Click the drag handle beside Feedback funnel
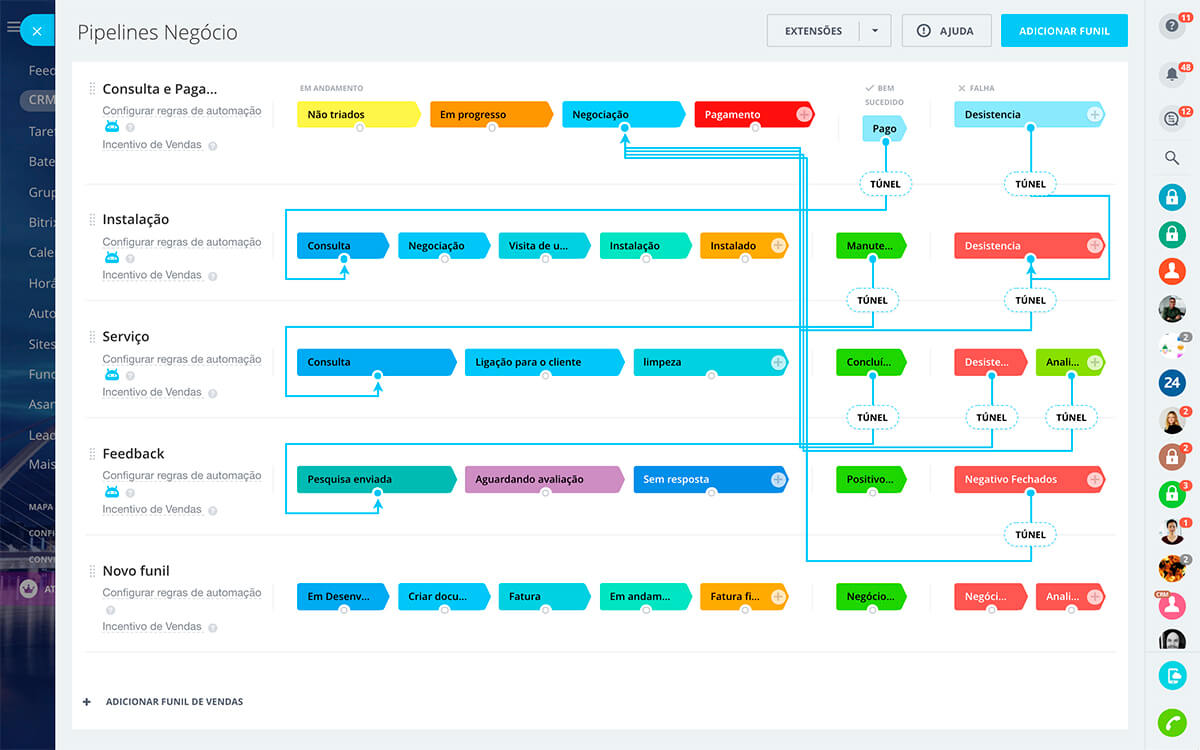1200x750 pixels. pyautogui.click(x=92, y=454)
